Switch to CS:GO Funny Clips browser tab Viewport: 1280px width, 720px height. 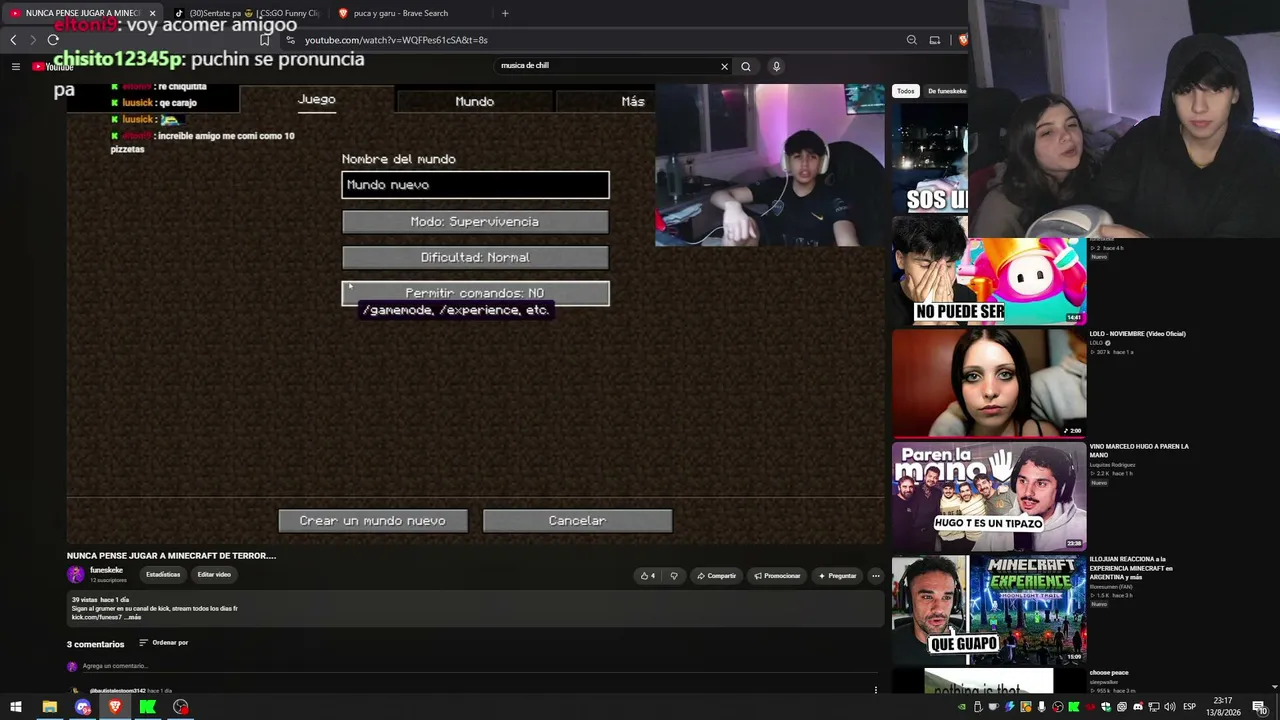246,13
